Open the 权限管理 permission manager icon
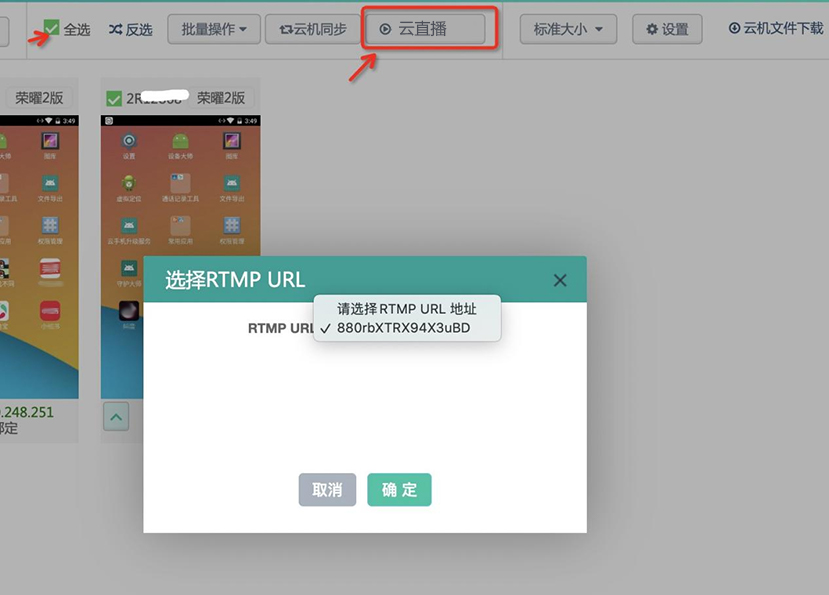Viewport: 829px width, 595px height. [230, 228]
